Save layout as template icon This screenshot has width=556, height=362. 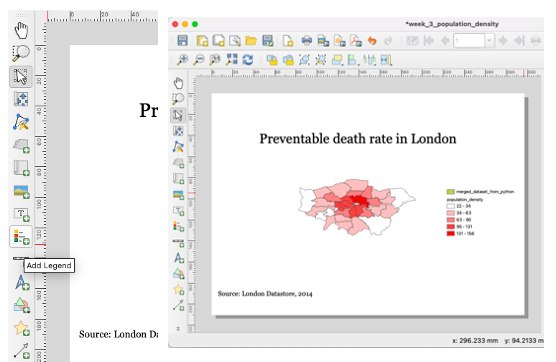tap(268, 41)
